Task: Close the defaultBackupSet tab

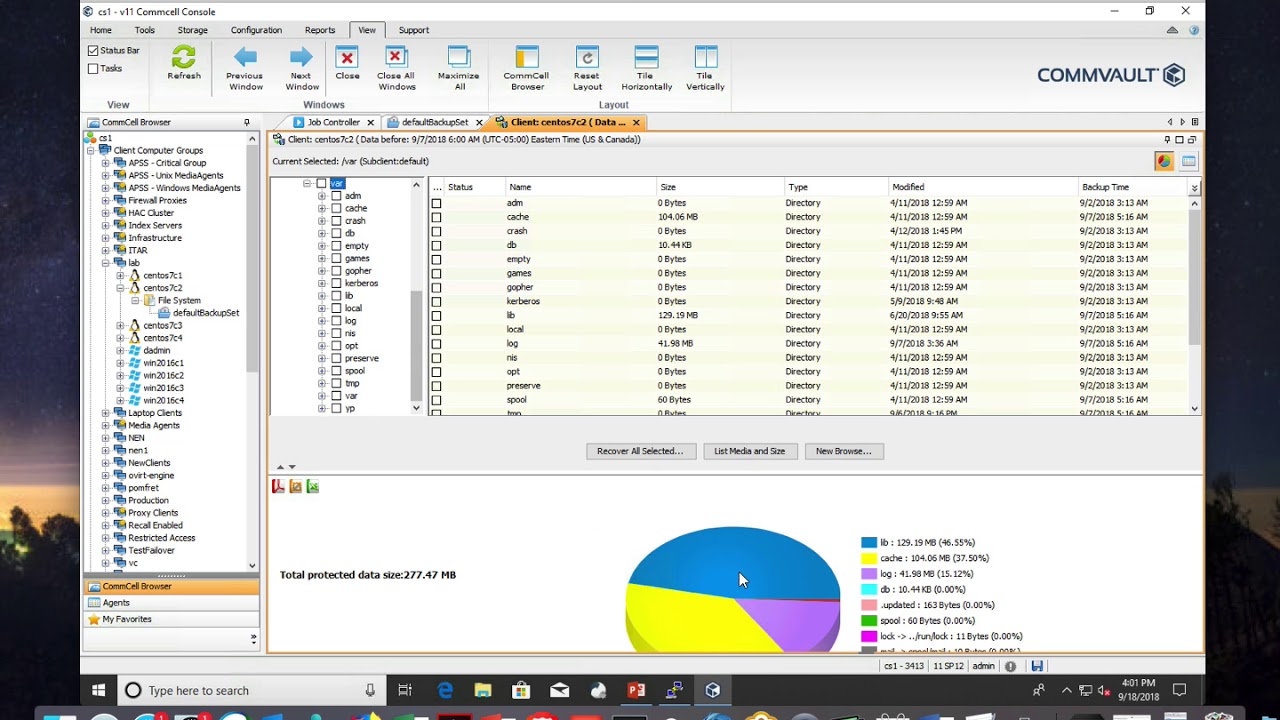Action: point(478,122)
